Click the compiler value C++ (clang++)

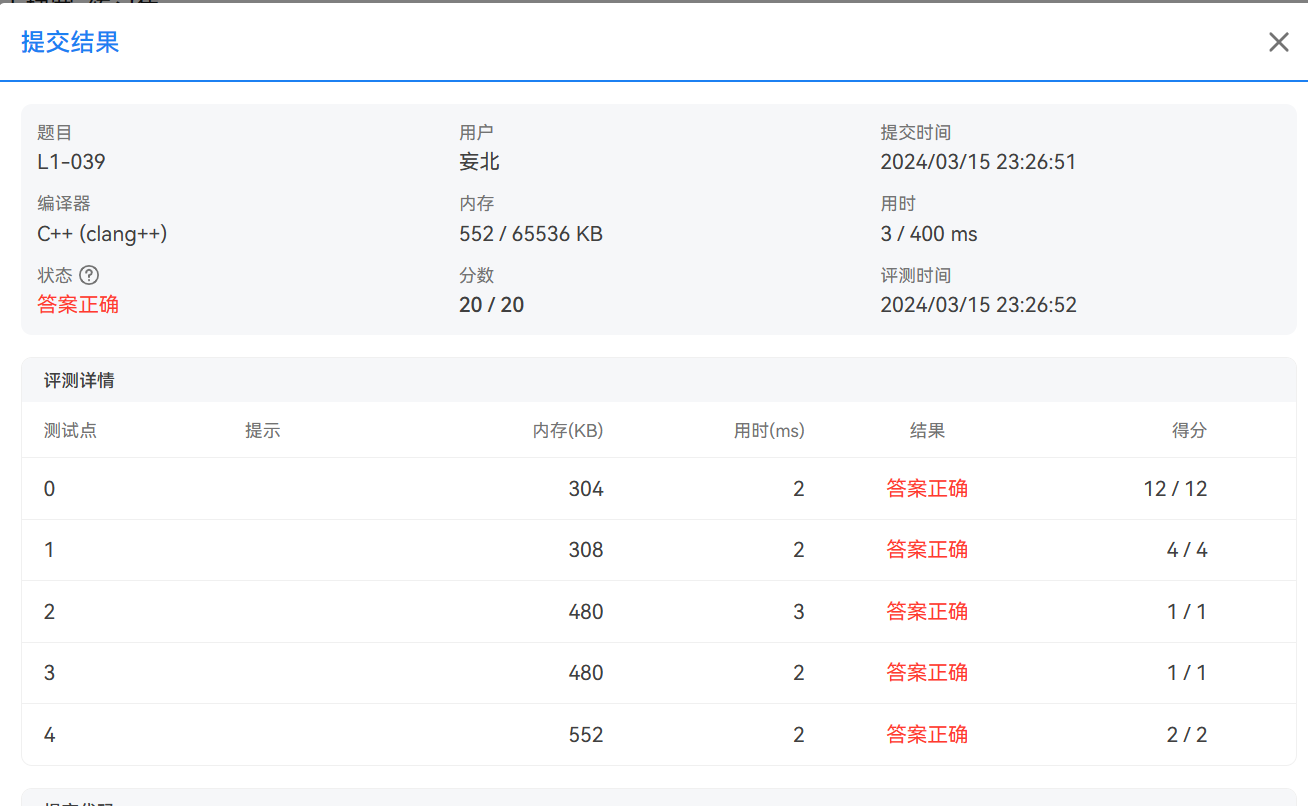tap(102, 234)
